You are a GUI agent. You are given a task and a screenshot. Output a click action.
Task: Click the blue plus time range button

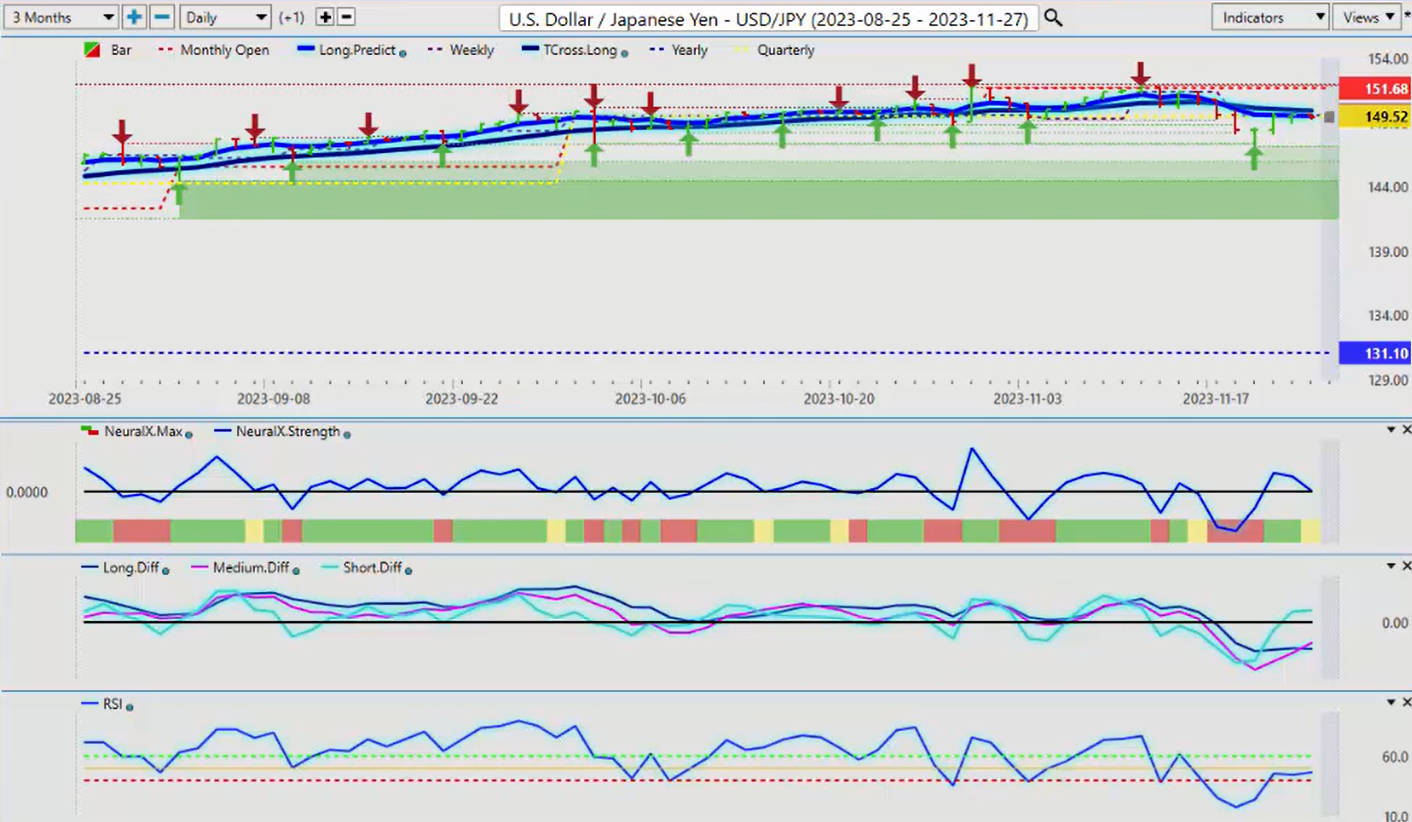click(135, 17)
